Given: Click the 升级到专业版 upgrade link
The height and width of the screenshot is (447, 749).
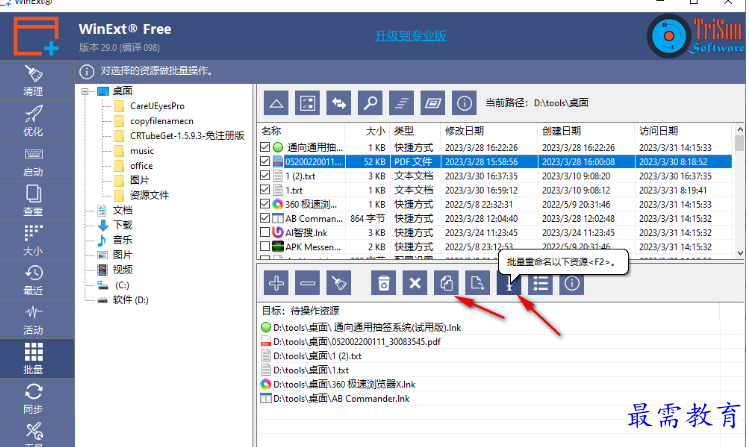Looking at the screenshot, I should coord(410,35).
